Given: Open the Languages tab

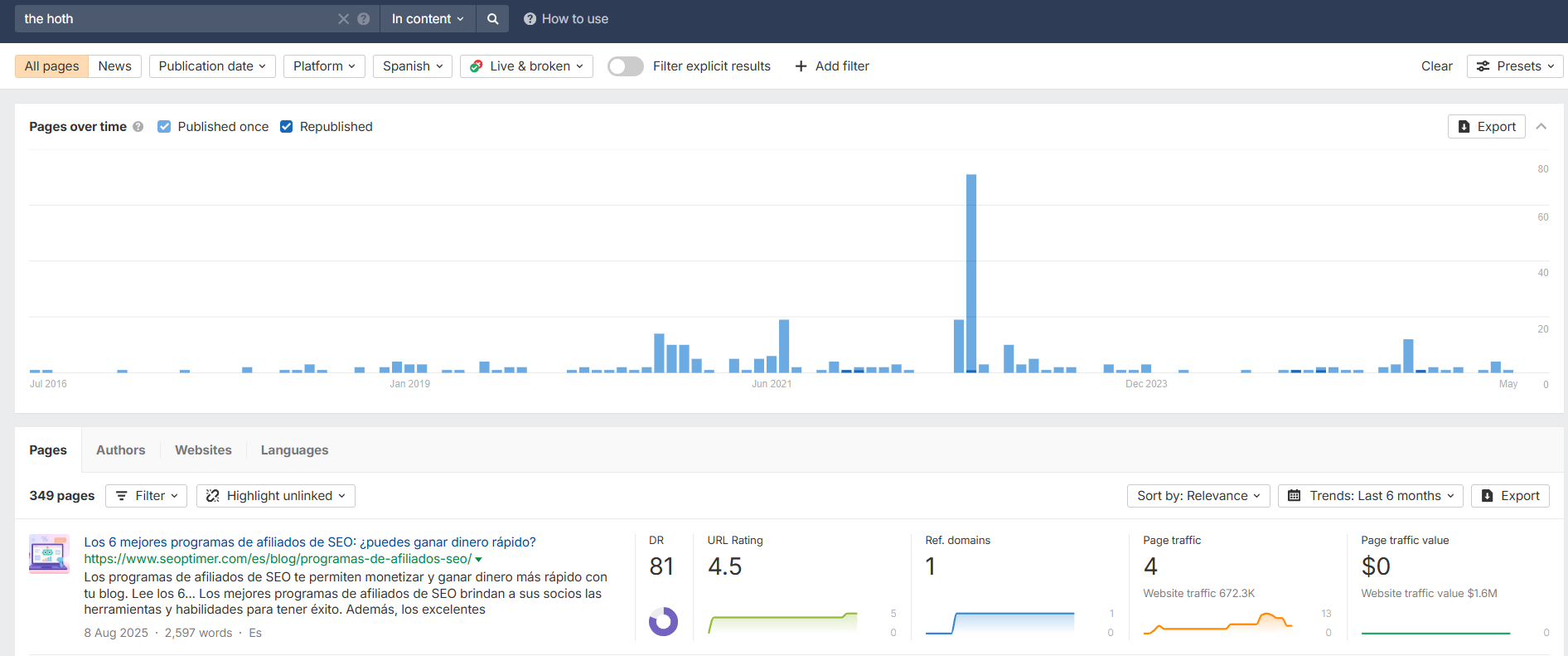Looking at the screenshot, I should 294,450.
